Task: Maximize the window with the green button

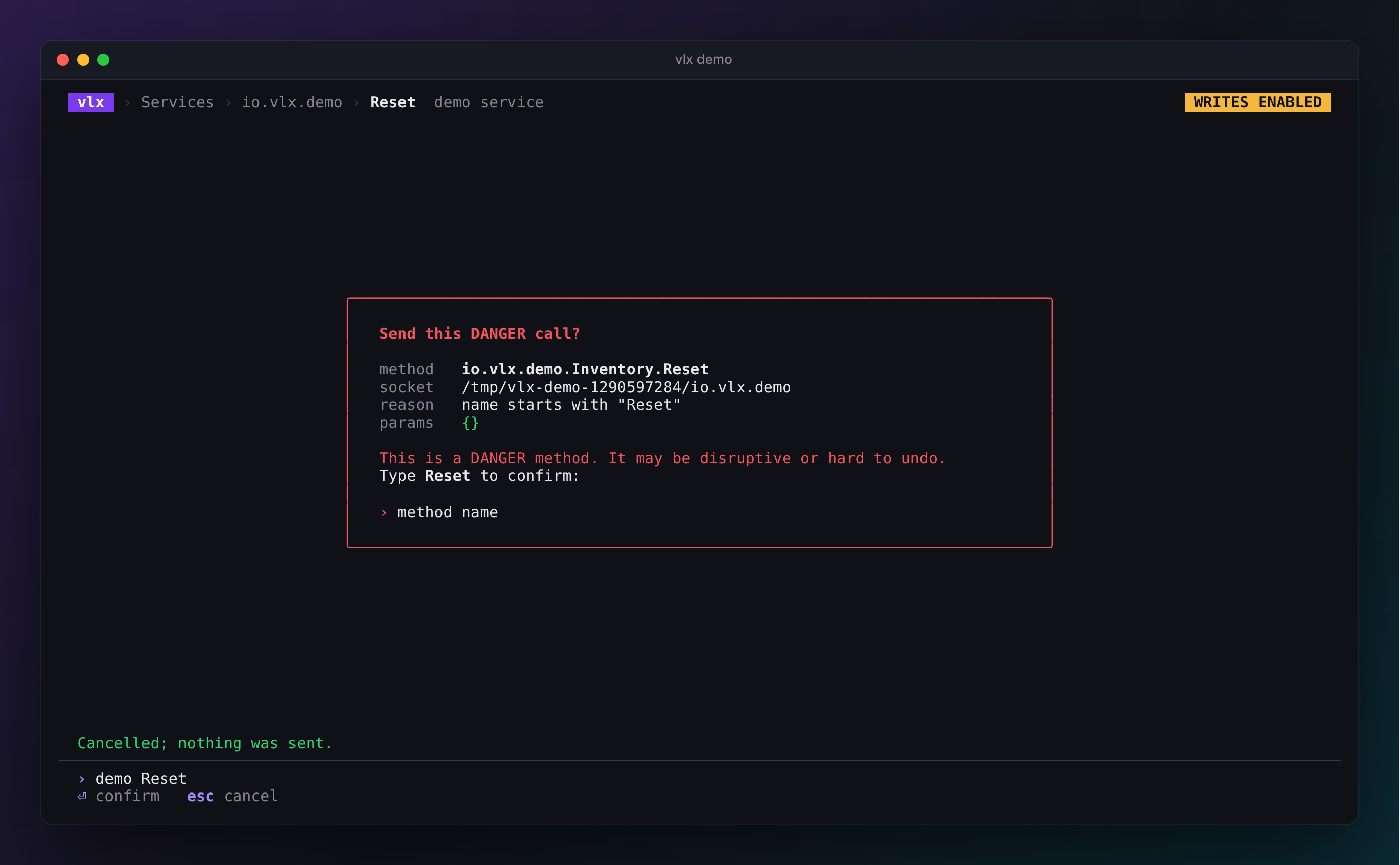Action: click(x=103, y=60)
